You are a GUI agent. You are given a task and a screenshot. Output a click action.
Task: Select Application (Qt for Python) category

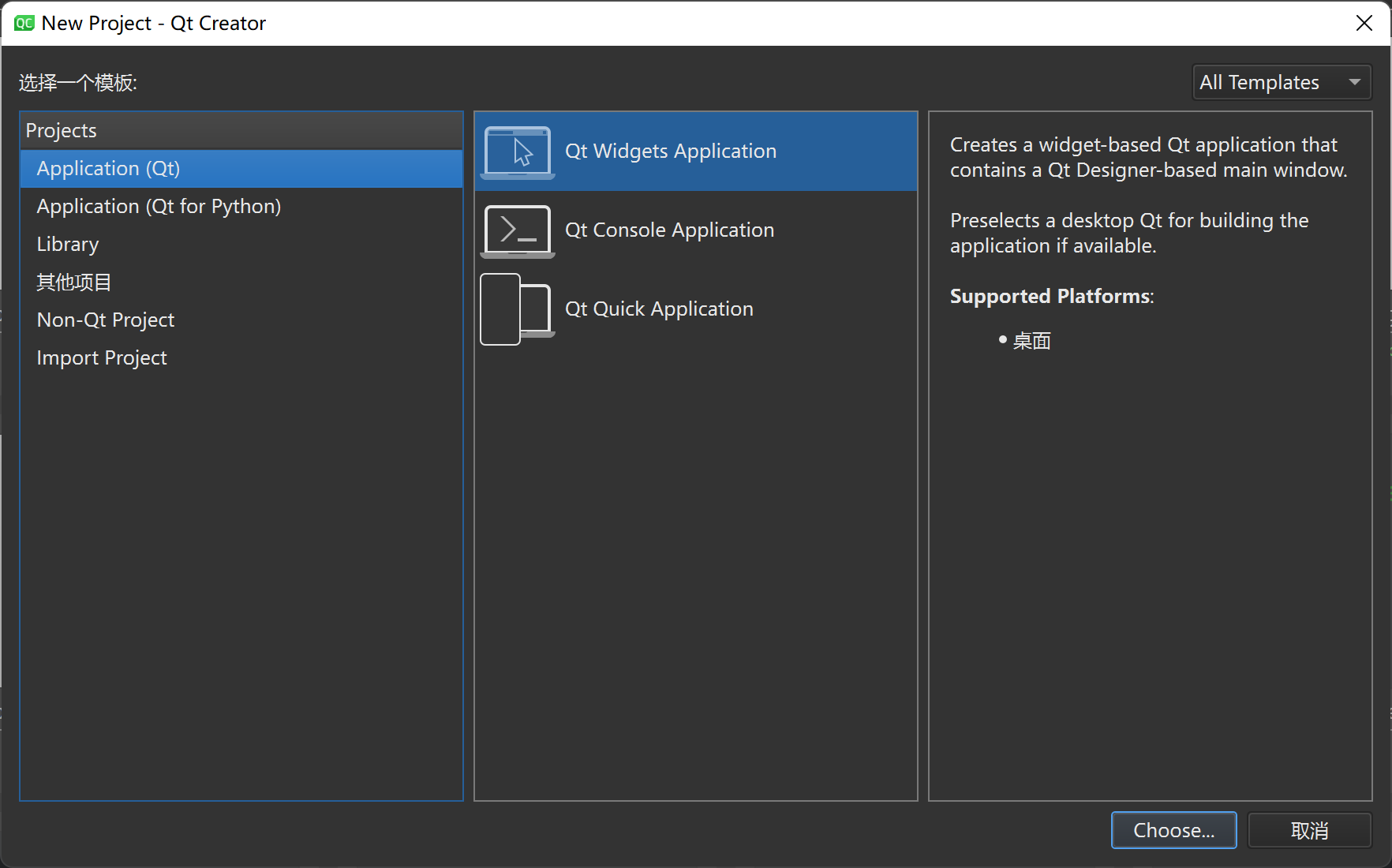(x=159, y=207)
